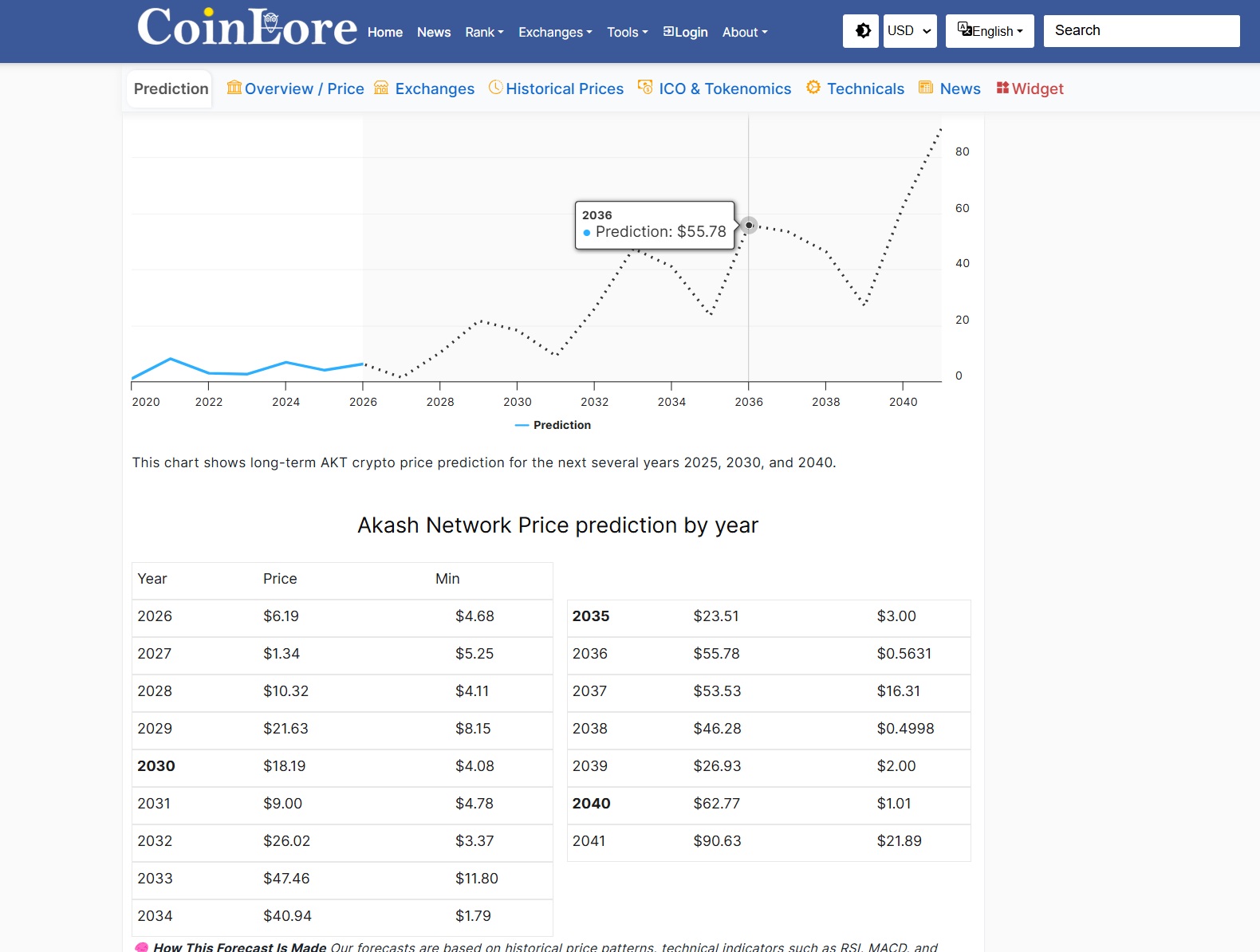1260x952 pixels.
Task: Click the News newspaper icon in tabs
Action: pyautogui.click(x=926, y=87)
